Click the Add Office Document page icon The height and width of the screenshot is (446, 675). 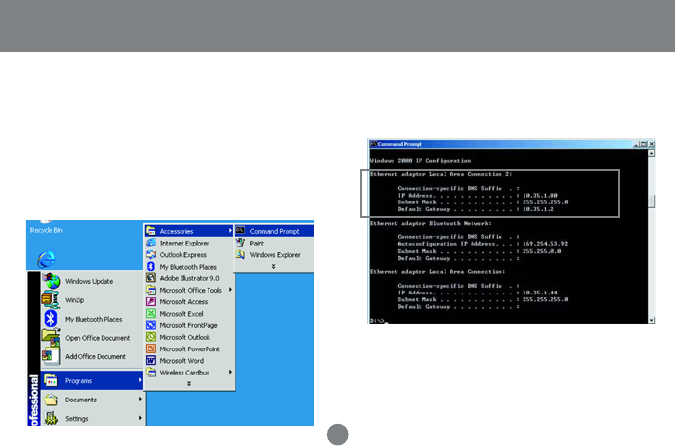point(50,356)
